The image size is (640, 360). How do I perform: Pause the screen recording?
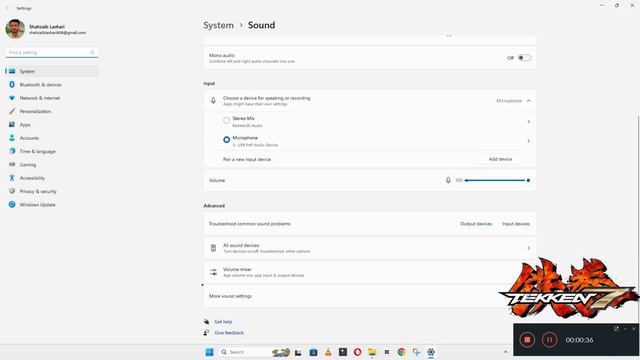[x=549, y=340]
